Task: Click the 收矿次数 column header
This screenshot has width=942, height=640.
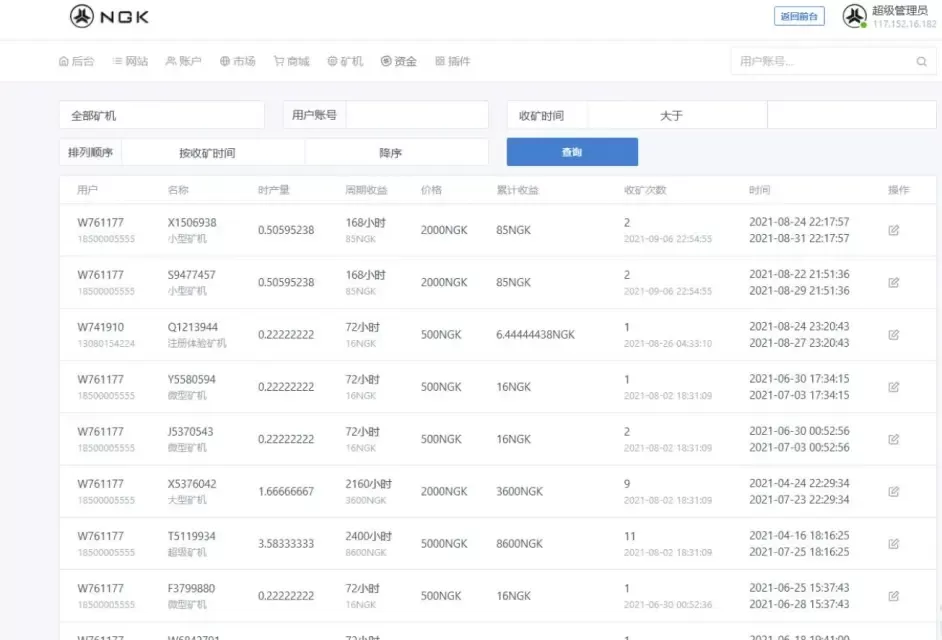Action: pos(645,190)
